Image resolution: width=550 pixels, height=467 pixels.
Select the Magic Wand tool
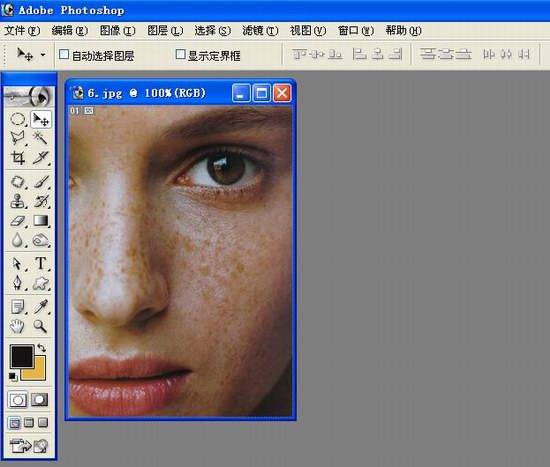[x=40, y=138]
